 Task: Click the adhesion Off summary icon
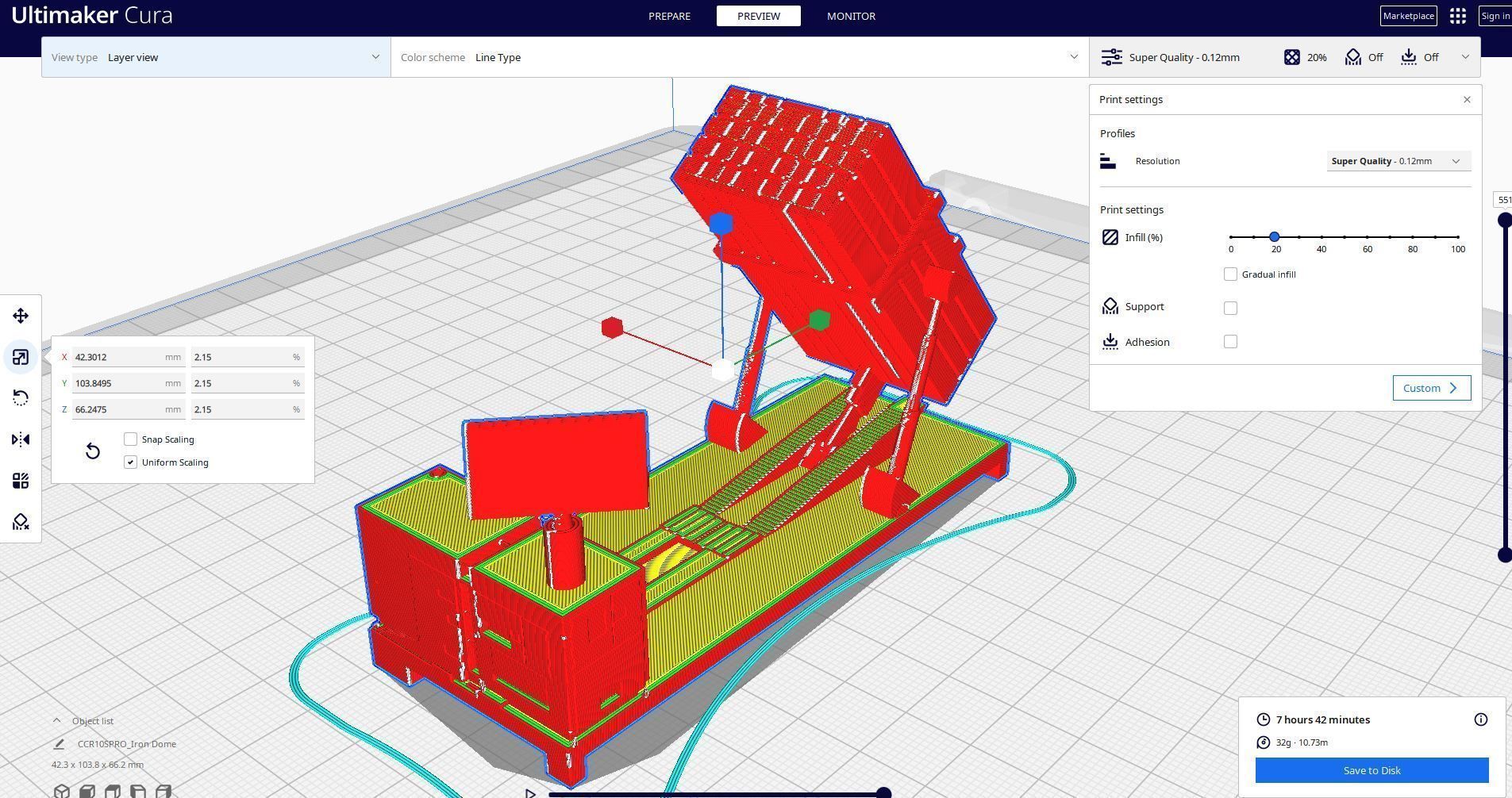(1409, 57)
